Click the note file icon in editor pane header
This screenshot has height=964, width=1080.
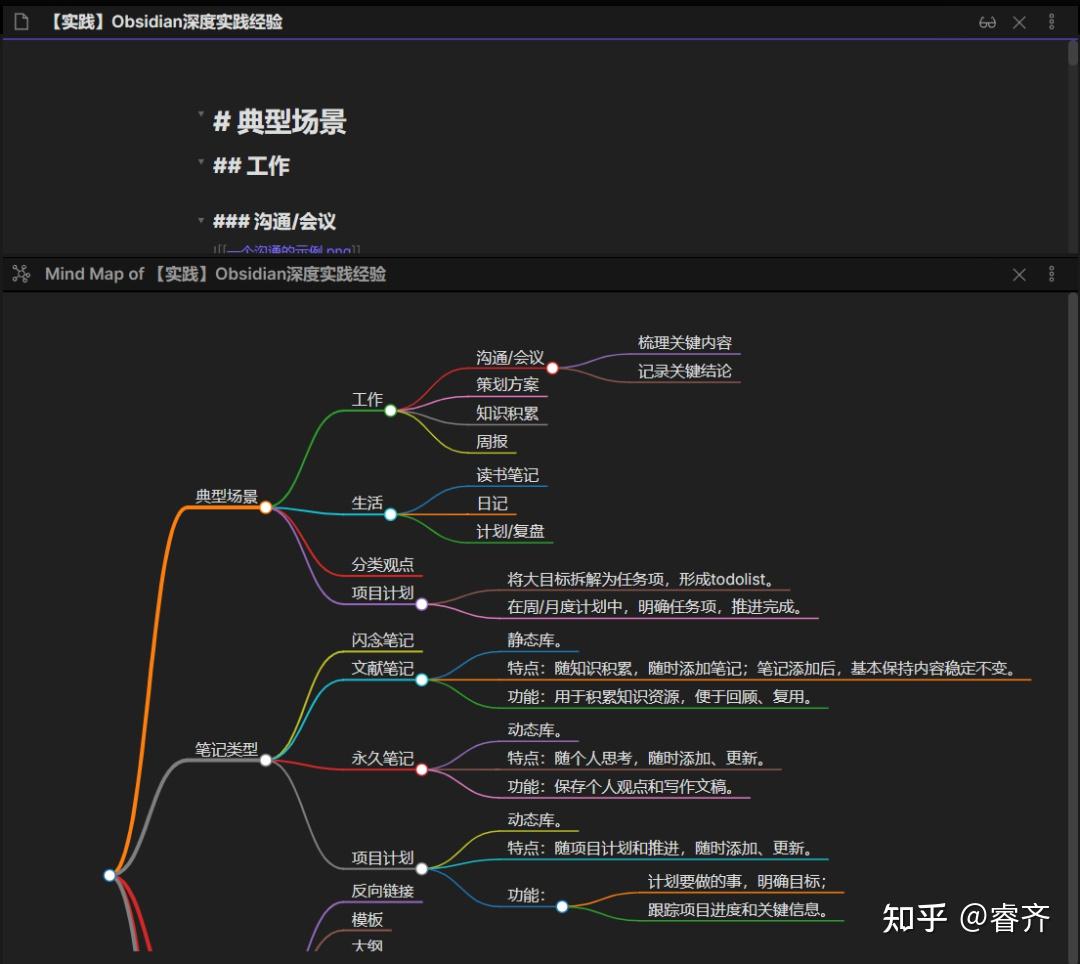(21, 21)
